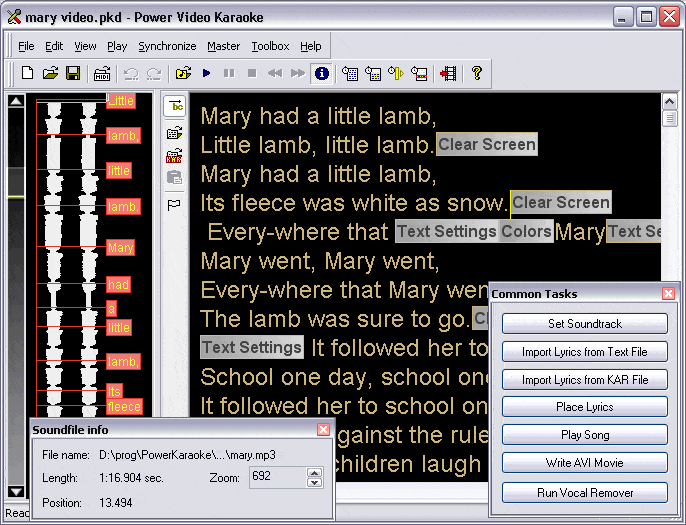
Task: Click Import Lyrics from KAR File
Action: (584, 380)
